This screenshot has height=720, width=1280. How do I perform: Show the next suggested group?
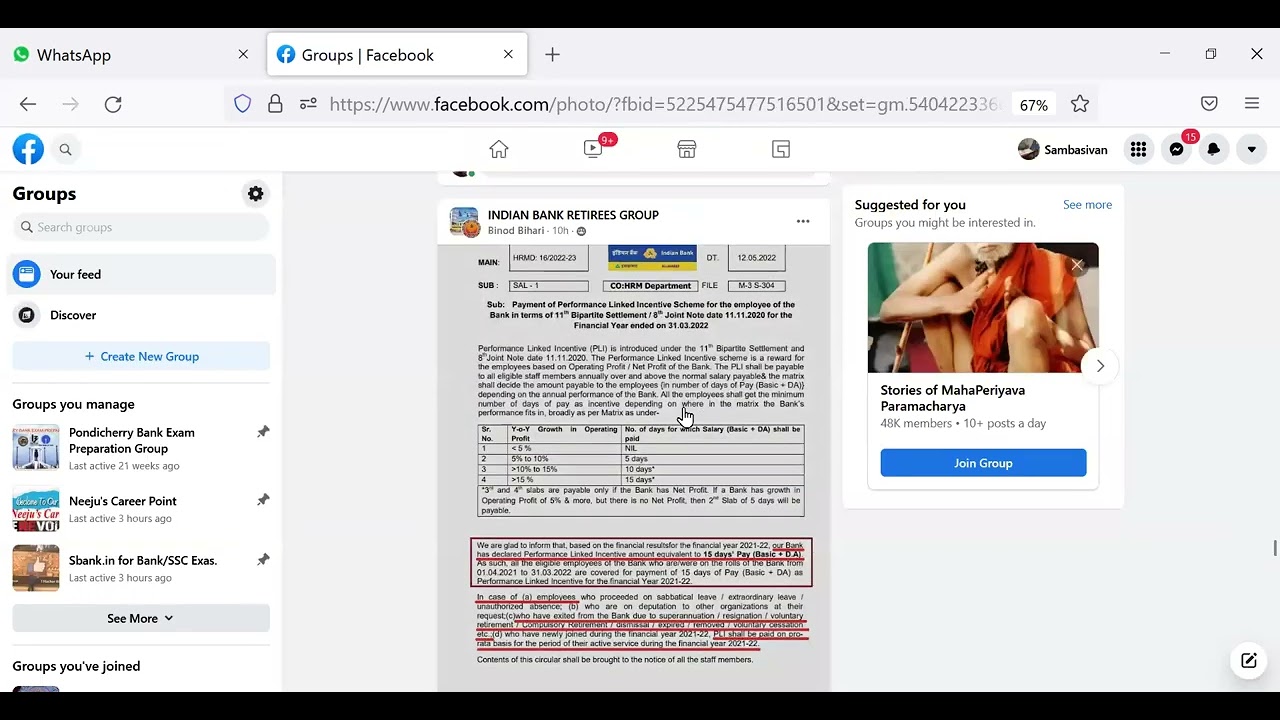click(1100, 366)
